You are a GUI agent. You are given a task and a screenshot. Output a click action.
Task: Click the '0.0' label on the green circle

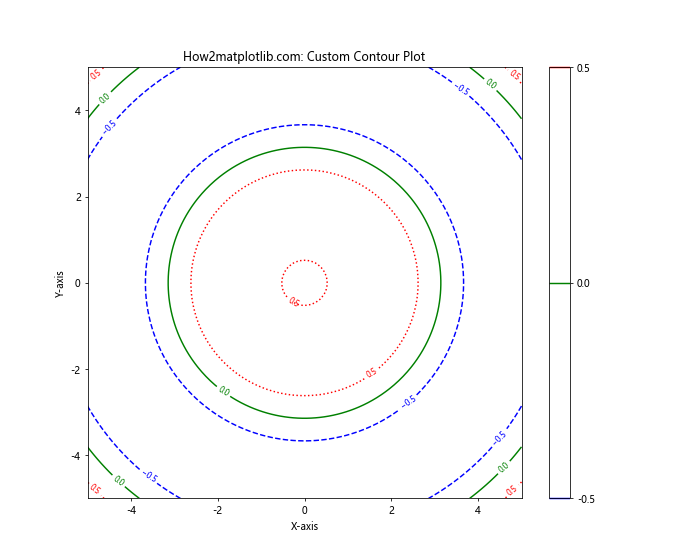click(224, 391)
